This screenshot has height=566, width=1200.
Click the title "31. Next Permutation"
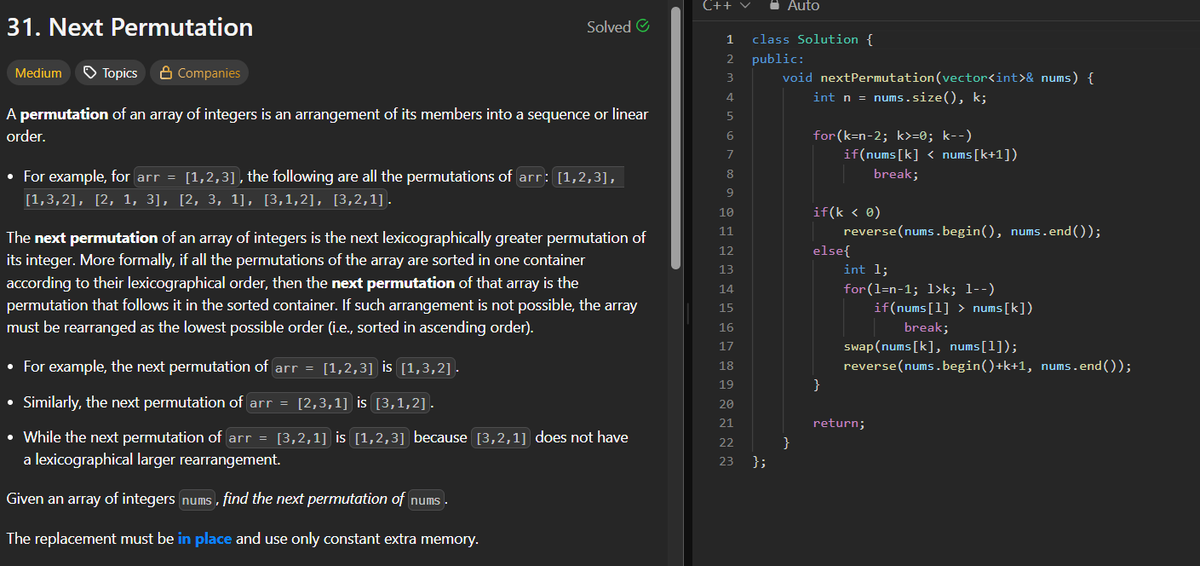[130, 27]
